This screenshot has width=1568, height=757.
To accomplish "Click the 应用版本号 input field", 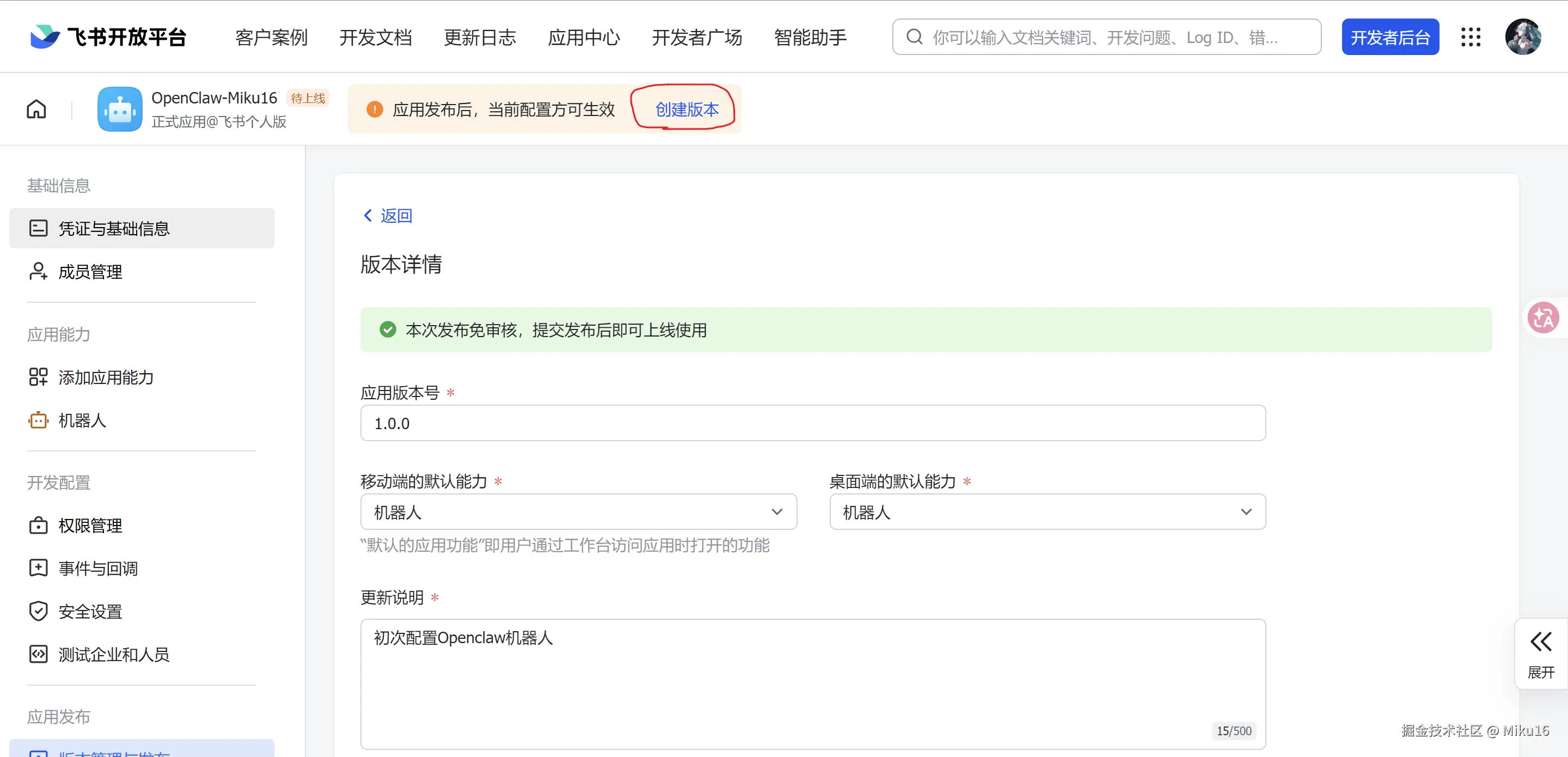I will click(x=813, y=423).
